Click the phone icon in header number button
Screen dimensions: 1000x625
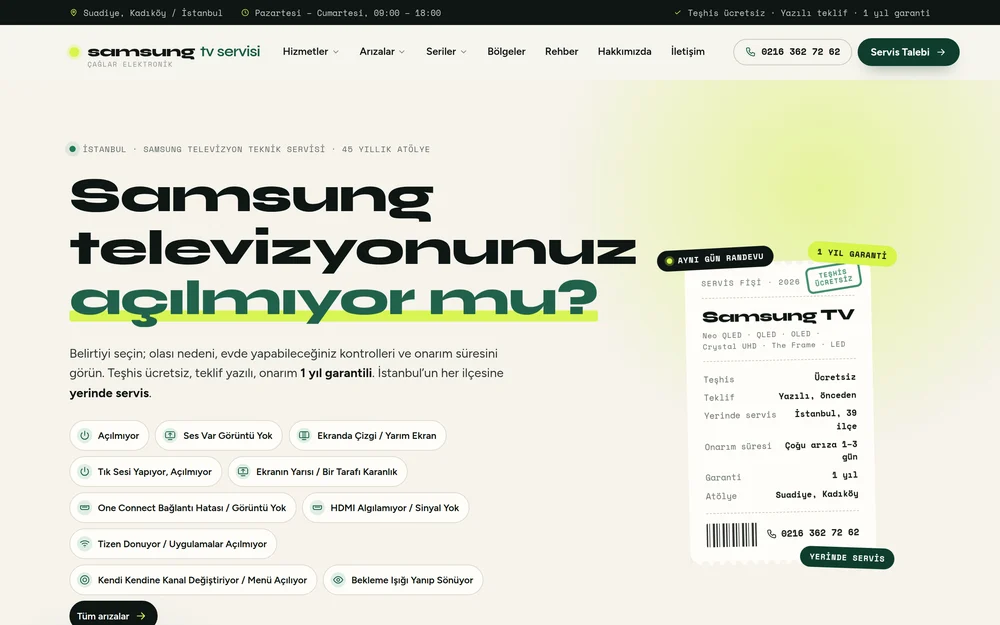[751, 52]
